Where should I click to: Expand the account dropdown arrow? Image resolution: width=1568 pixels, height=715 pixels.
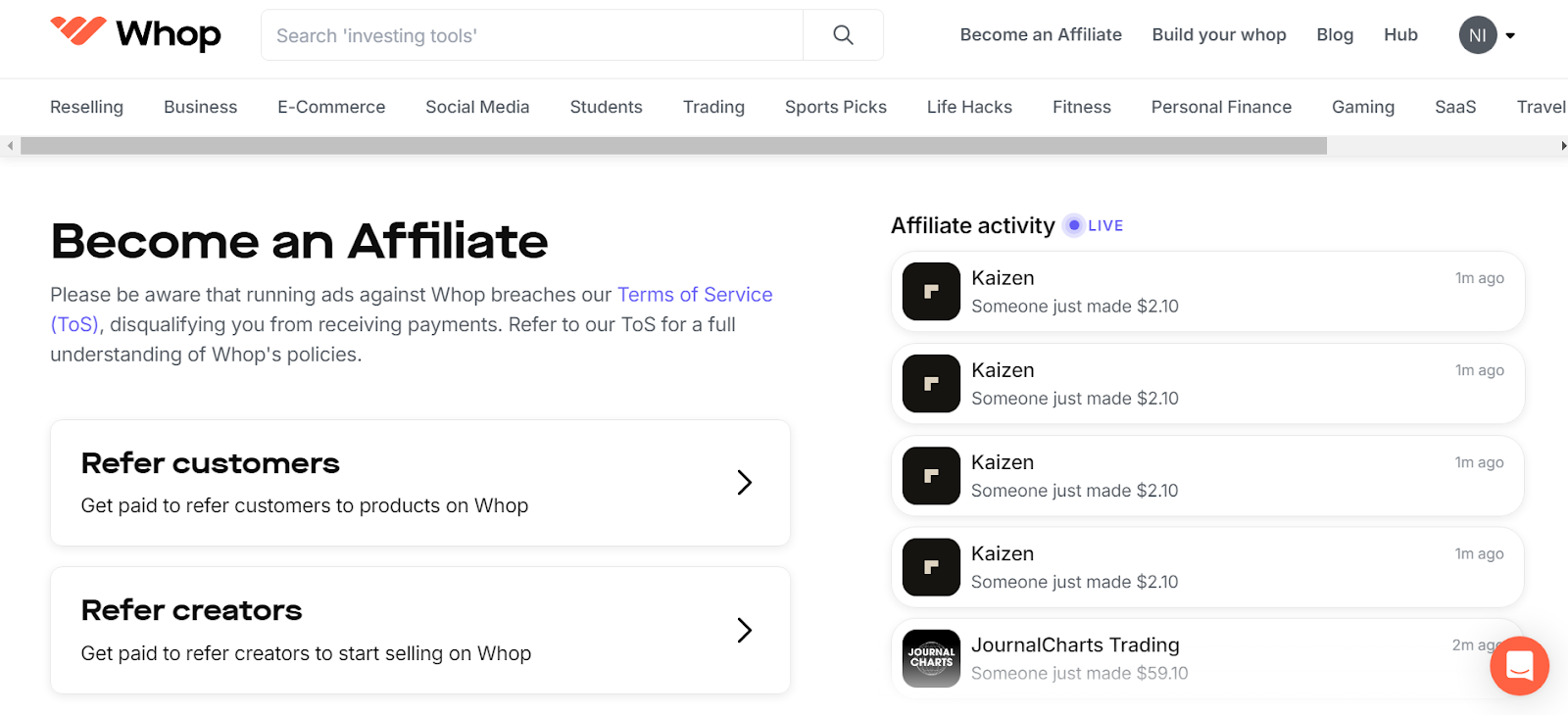coord(1510,35)
